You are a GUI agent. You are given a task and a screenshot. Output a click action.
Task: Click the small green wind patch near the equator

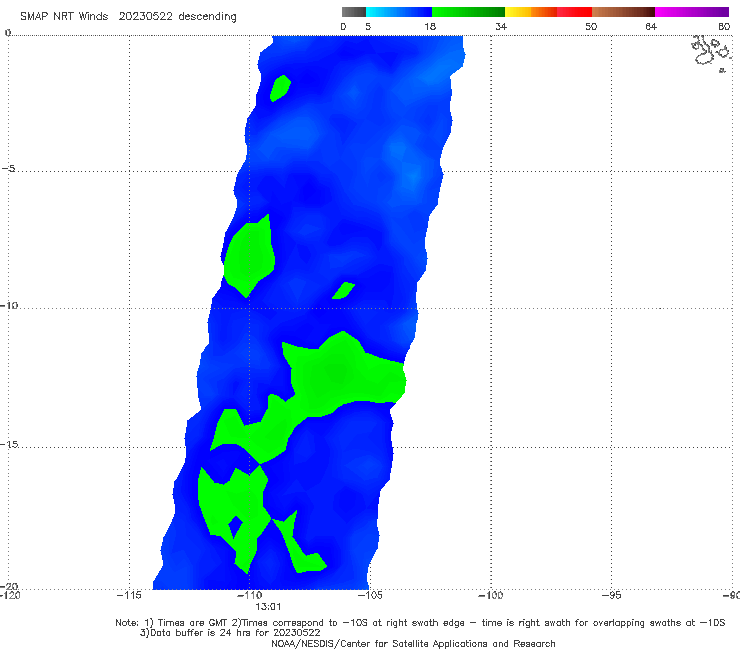pyautogui.click(x=280, y=88)
